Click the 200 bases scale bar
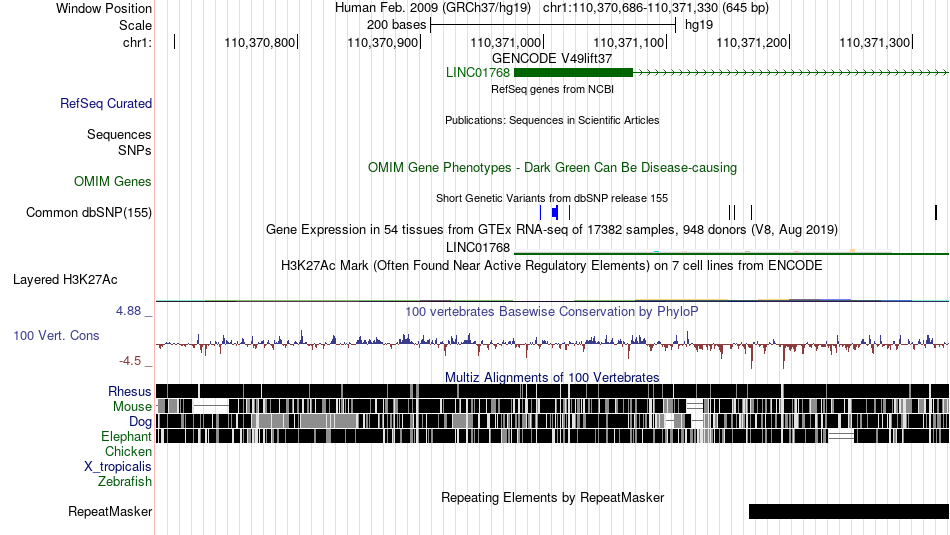 553,25
